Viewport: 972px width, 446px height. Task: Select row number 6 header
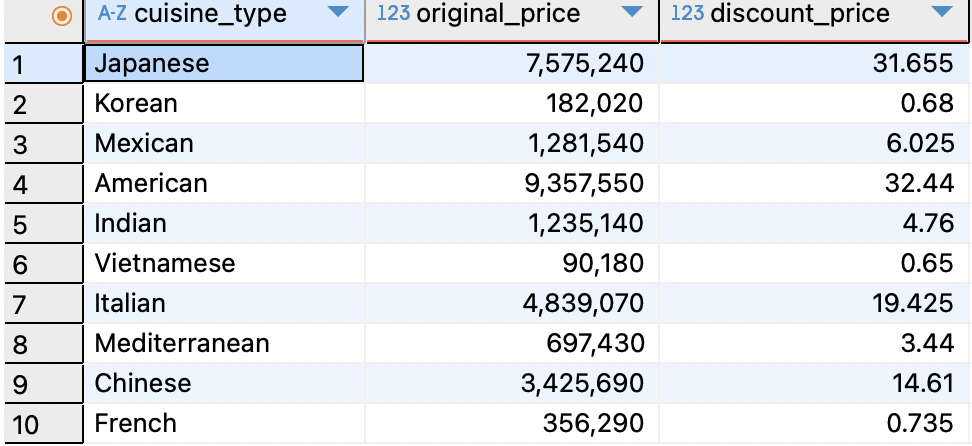point(43,264)
